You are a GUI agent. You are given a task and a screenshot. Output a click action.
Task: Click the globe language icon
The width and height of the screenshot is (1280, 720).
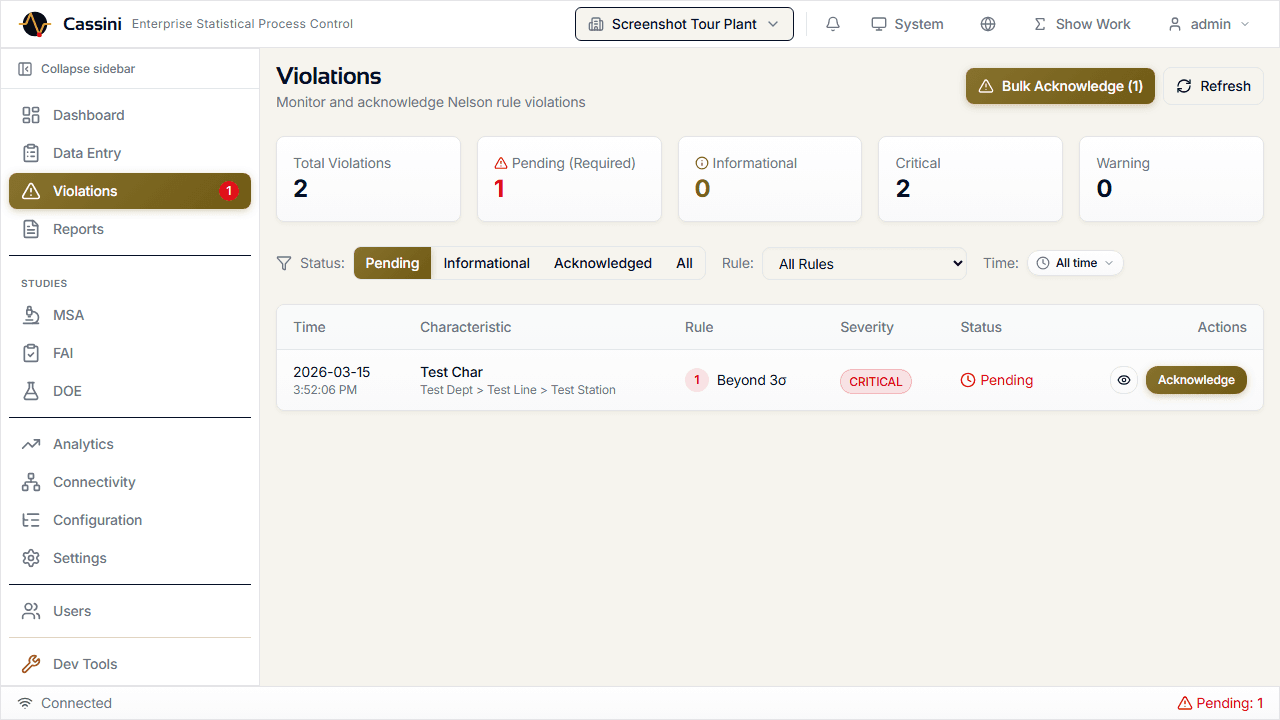(988, 24)
